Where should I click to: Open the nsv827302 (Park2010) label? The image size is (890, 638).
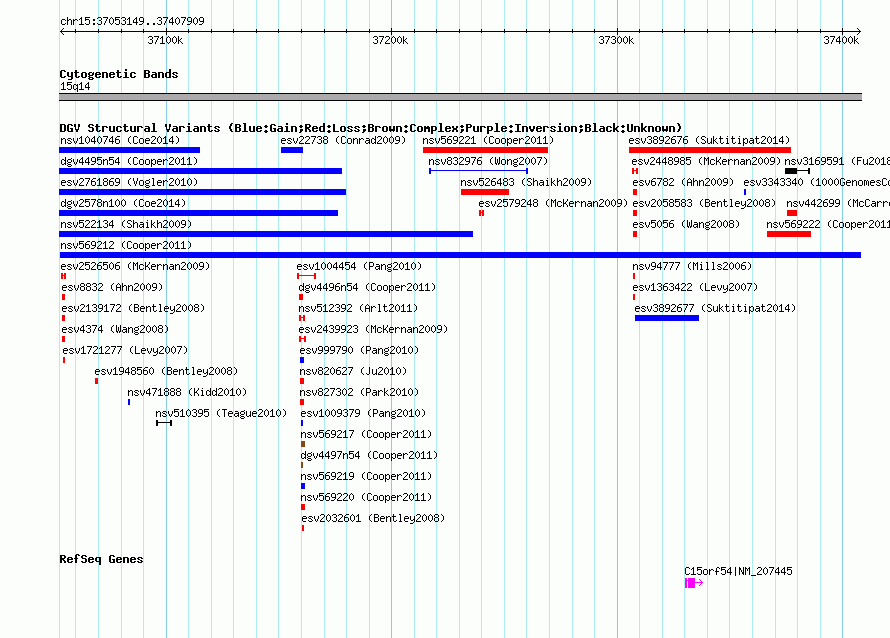[359, 392]
